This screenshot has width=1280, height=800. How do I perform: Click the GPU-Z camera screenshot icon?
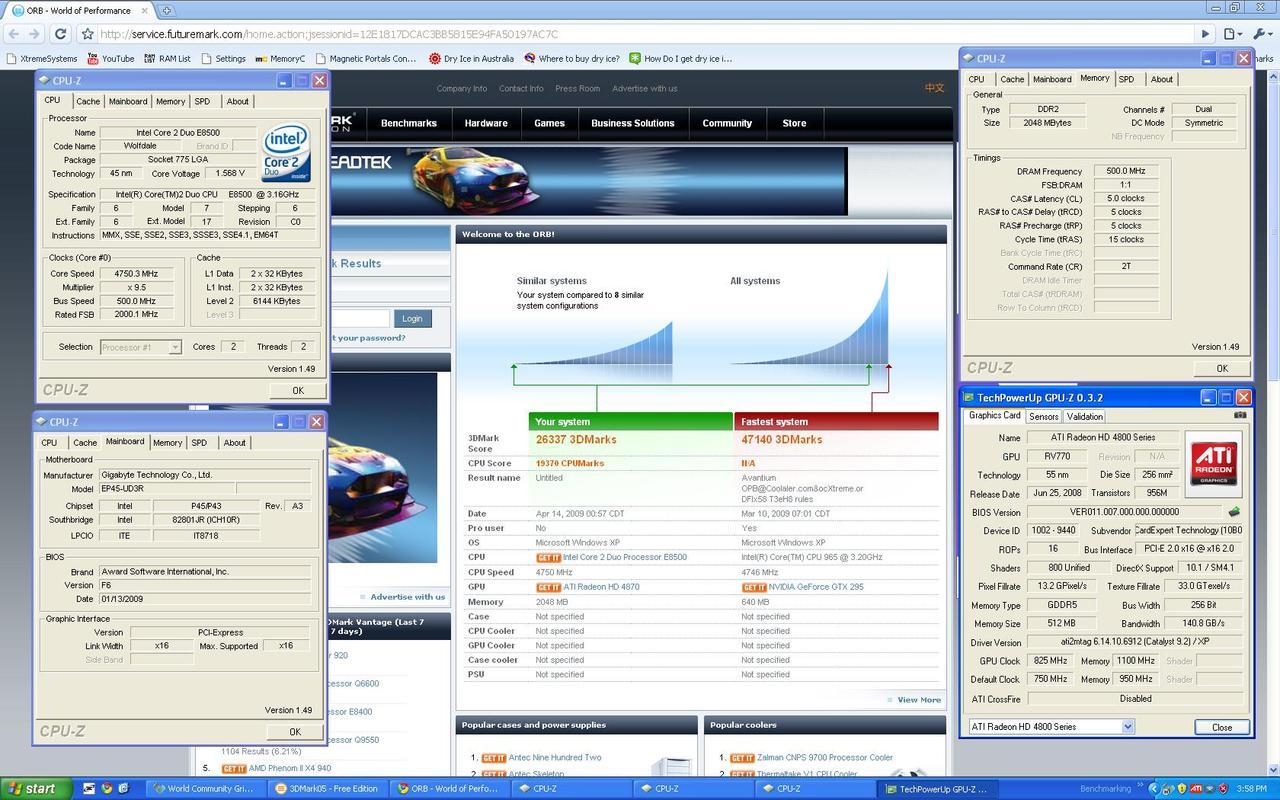pyautogui.click(x=1240, y=416)
